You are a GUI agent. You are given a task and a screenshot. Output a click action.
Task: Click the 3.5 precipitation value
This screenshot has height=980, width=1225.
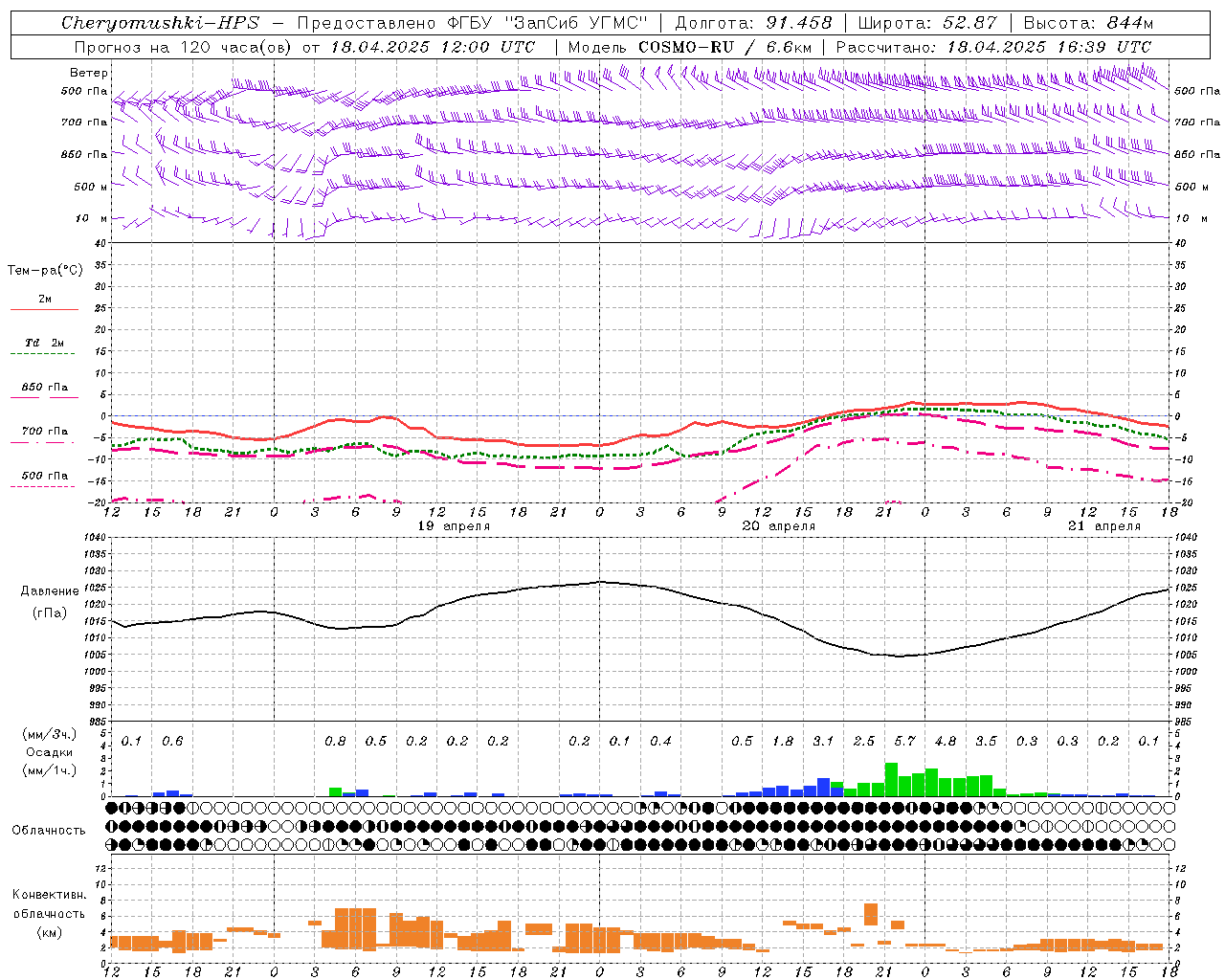986,741
